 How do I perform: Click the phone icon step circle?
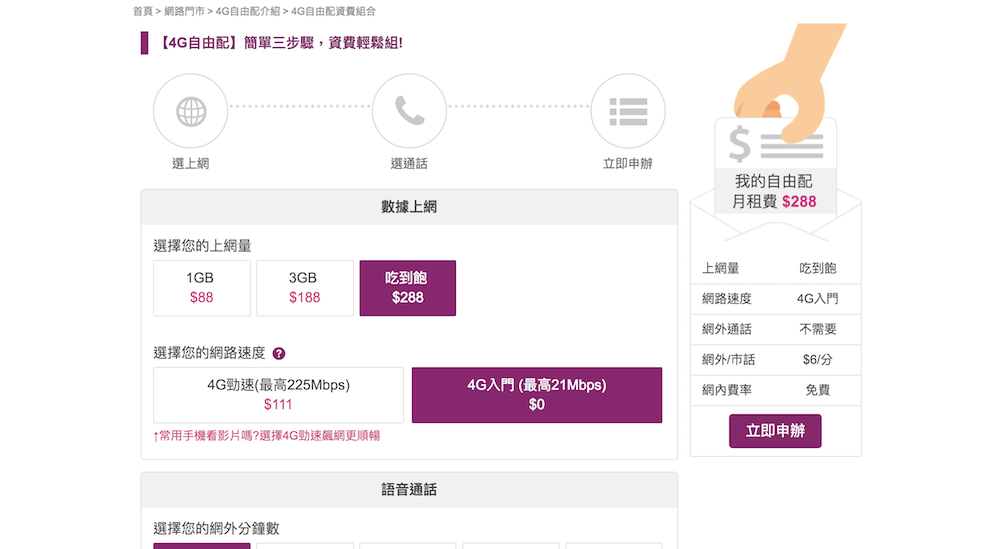409,111
